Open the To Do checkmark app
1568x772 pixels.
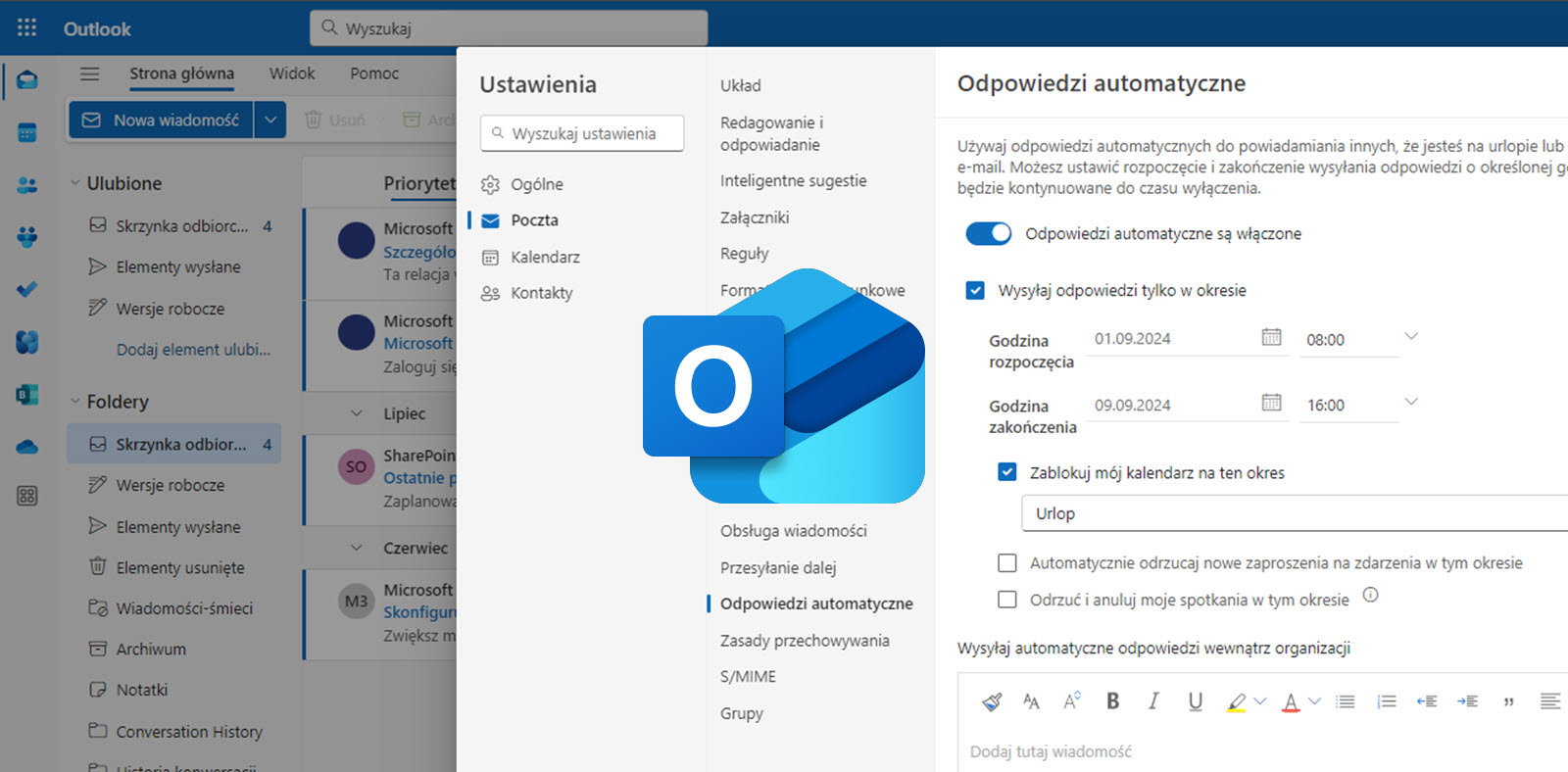pyautogui.click(x=27, y=289)
